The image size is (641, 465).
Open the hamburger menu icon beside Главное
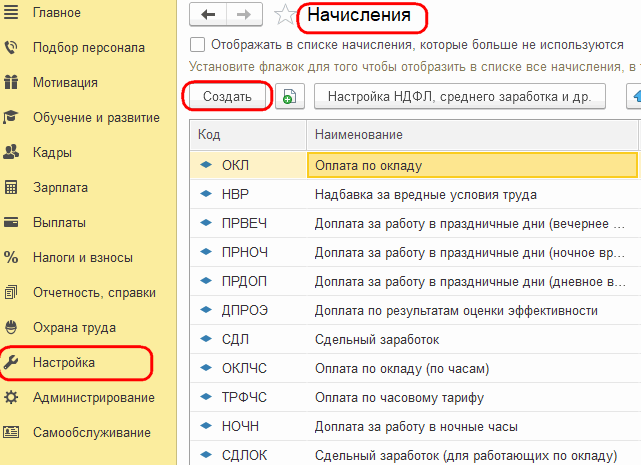tap(11, 12)
